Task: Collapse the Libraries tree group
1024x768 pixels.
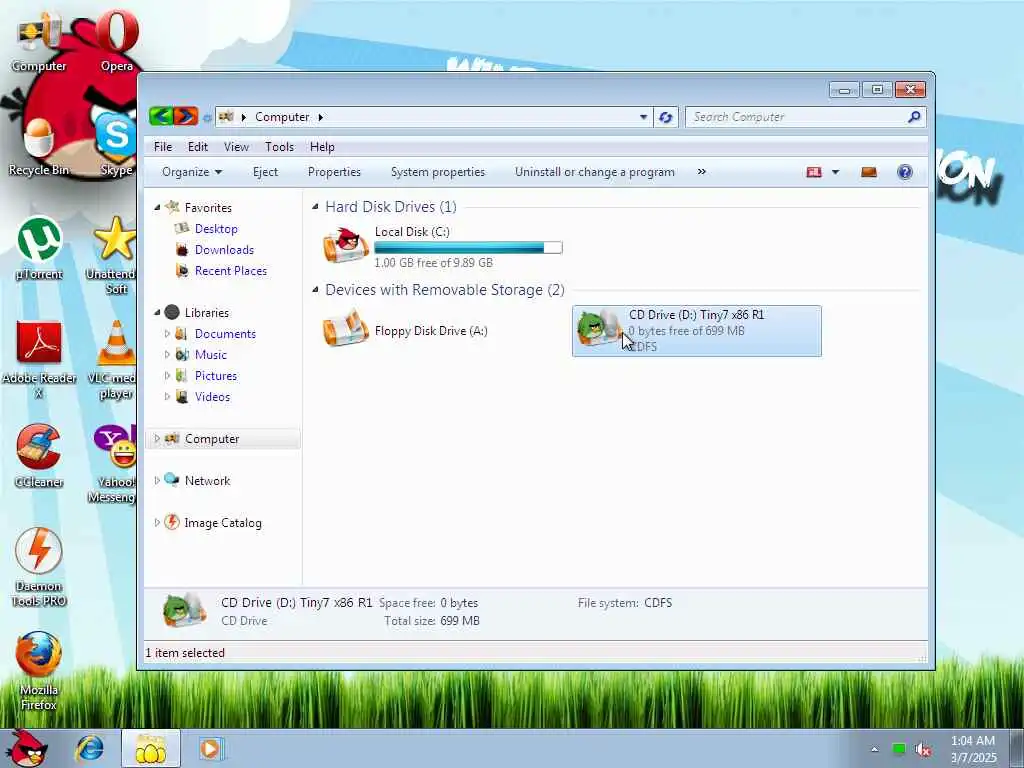Action: pos(157,313)
